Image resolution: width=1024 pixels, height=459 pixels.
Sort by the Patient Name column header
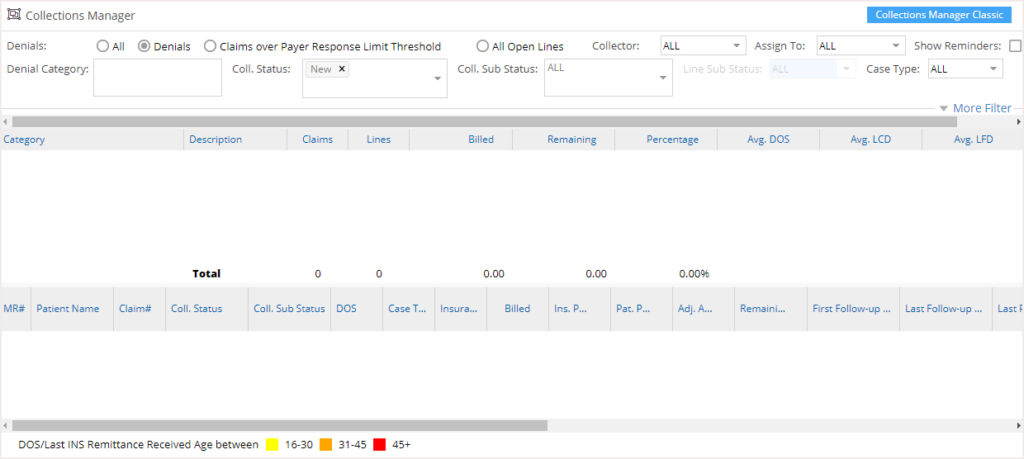tap(67, 309)
